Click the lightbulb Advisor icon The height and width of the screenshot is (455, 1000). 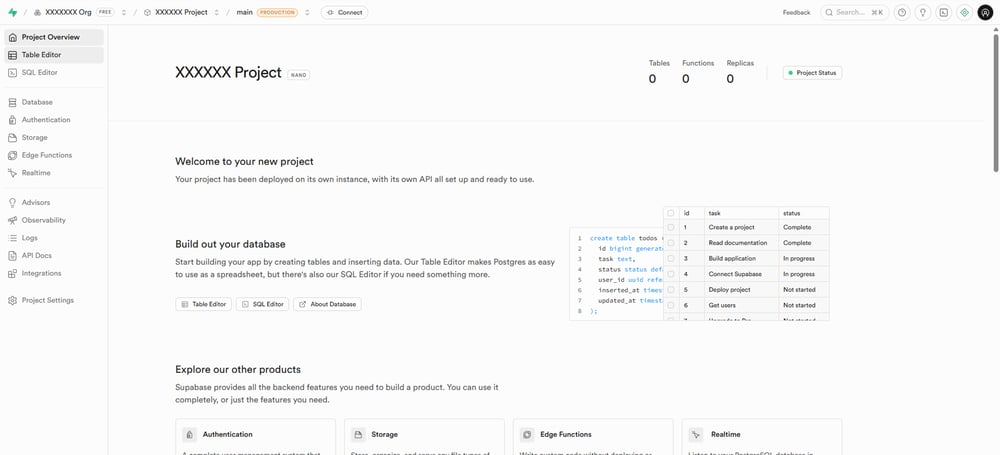coord(923,13)
